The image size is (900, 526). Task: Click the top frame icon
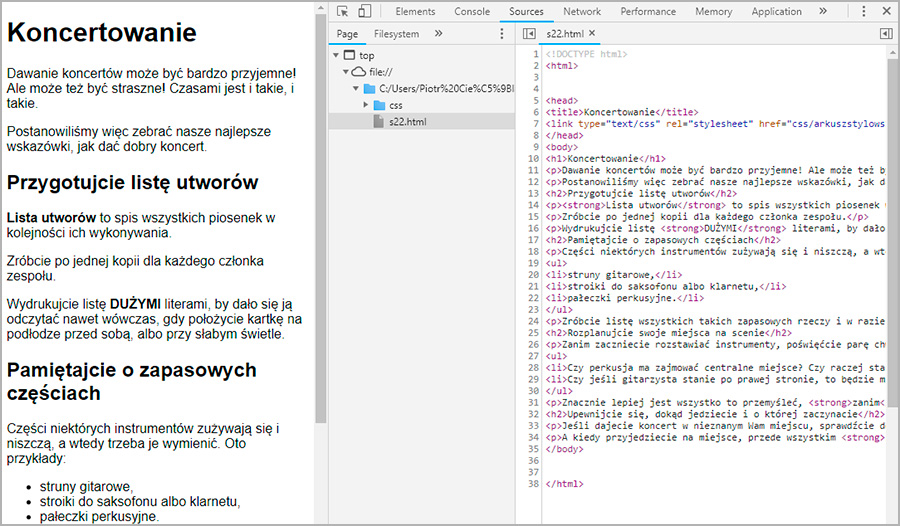pos(349,55)
